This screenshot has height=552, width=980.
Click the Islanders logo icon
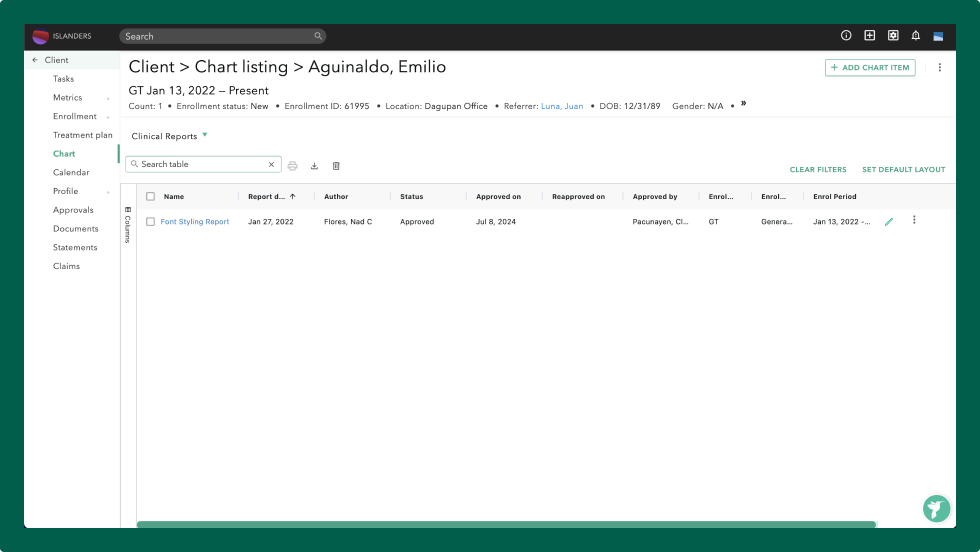point(41,37)
